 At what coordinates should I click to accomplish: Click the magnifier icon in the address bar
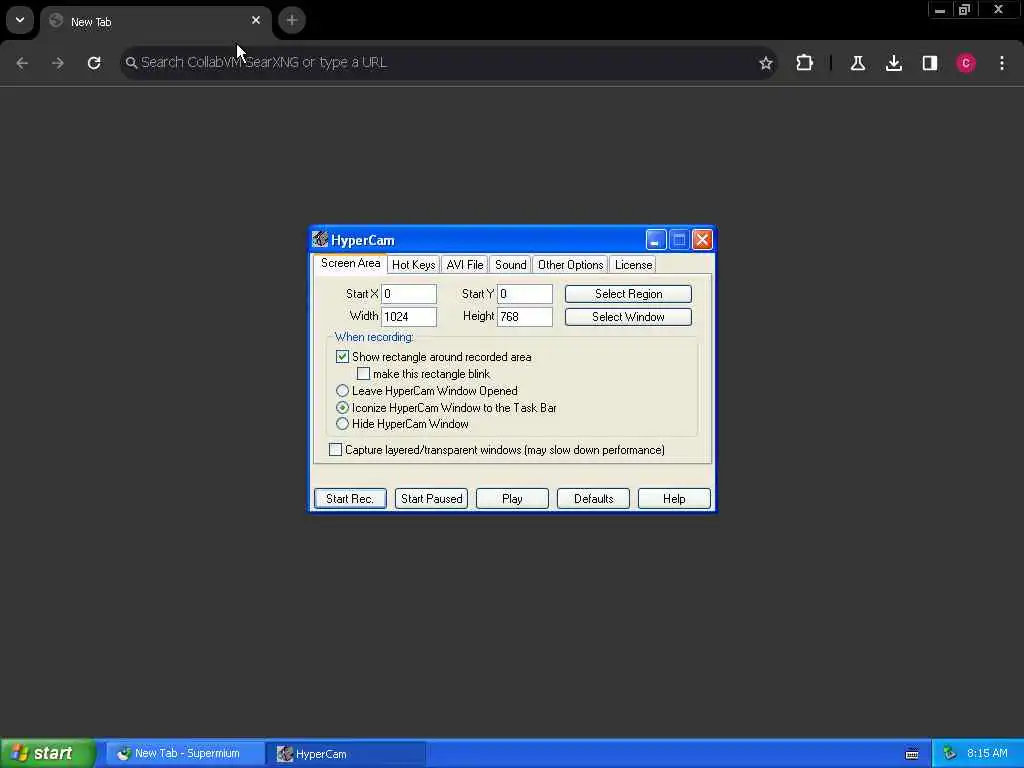click(x=131, y=63)
